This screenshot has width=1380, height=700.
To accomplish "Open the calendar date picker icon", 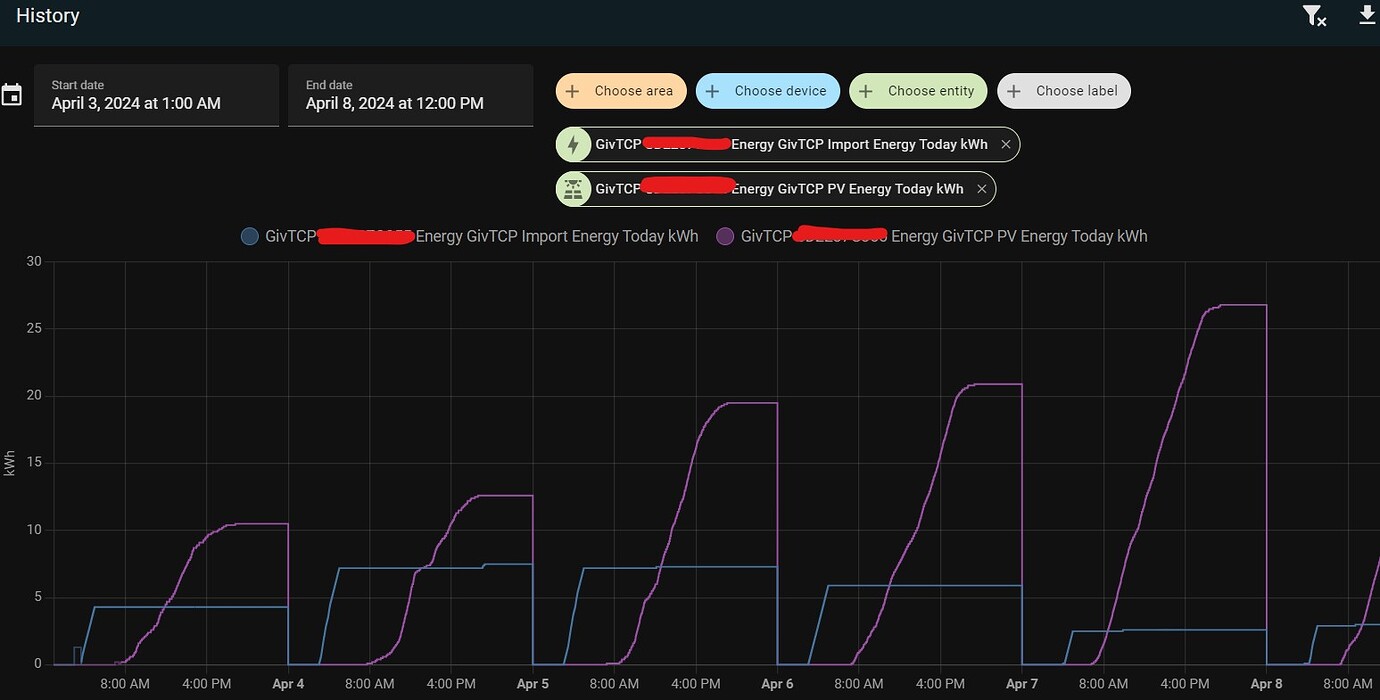I will coord(11,93).
